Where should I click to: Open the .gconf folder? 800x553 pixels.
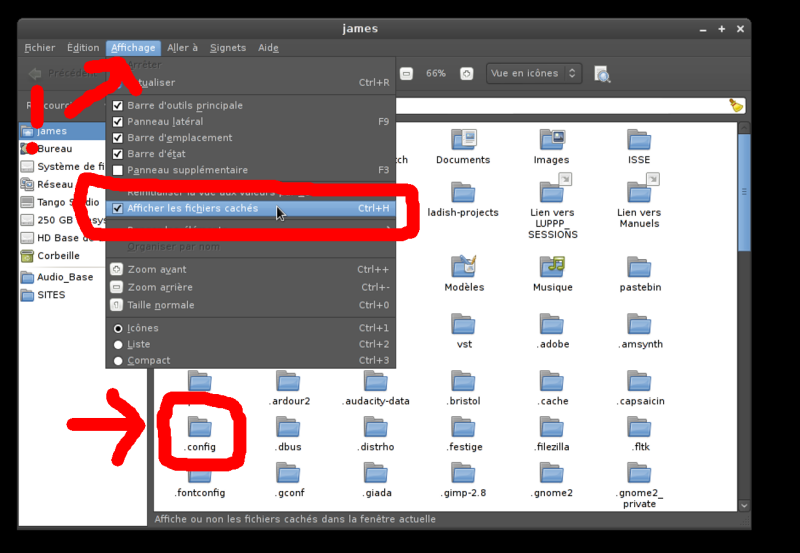(288, 473)
